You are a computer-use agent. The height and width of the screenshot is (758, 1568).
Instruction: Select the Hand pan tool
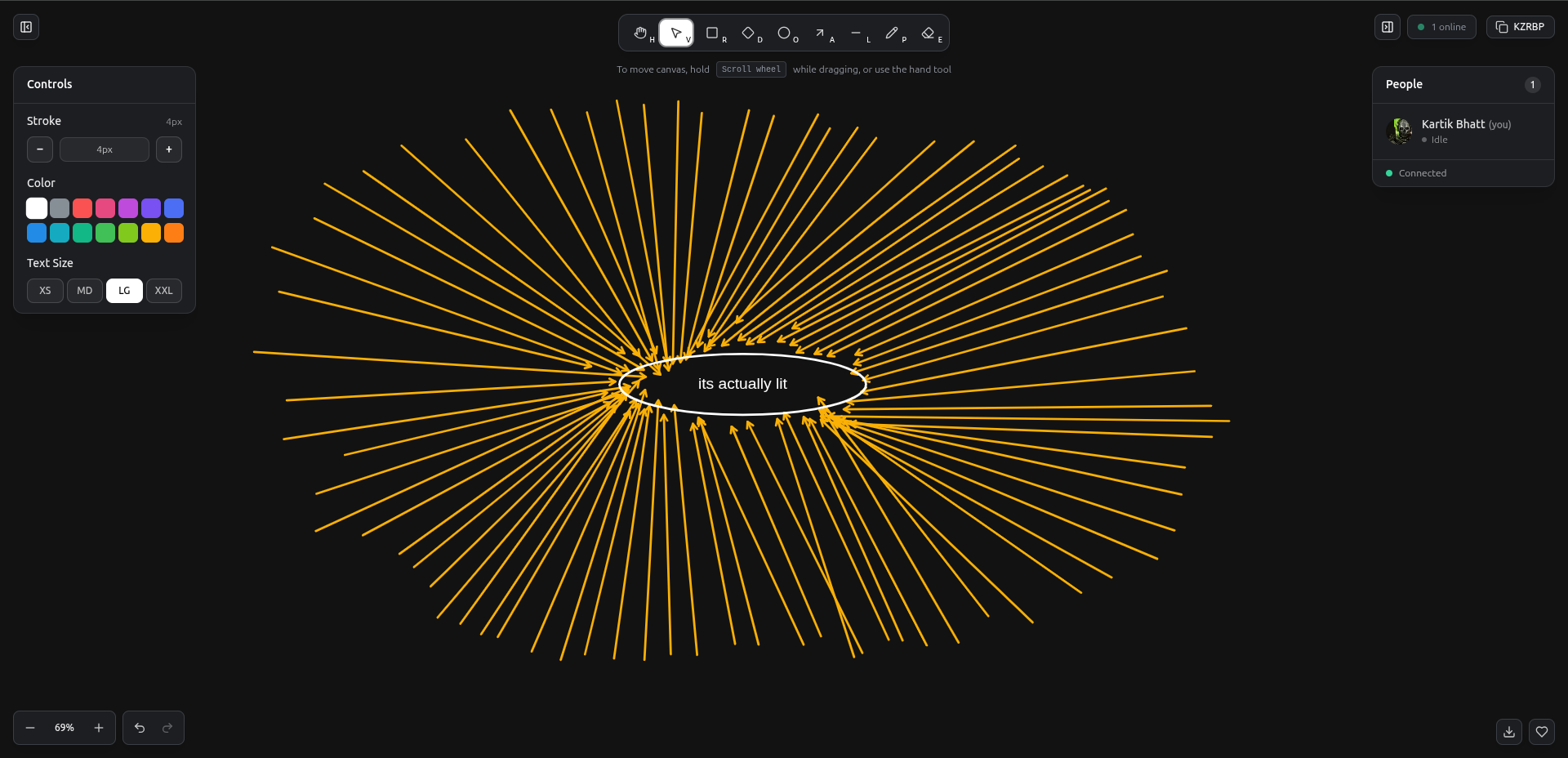point(641,33)
